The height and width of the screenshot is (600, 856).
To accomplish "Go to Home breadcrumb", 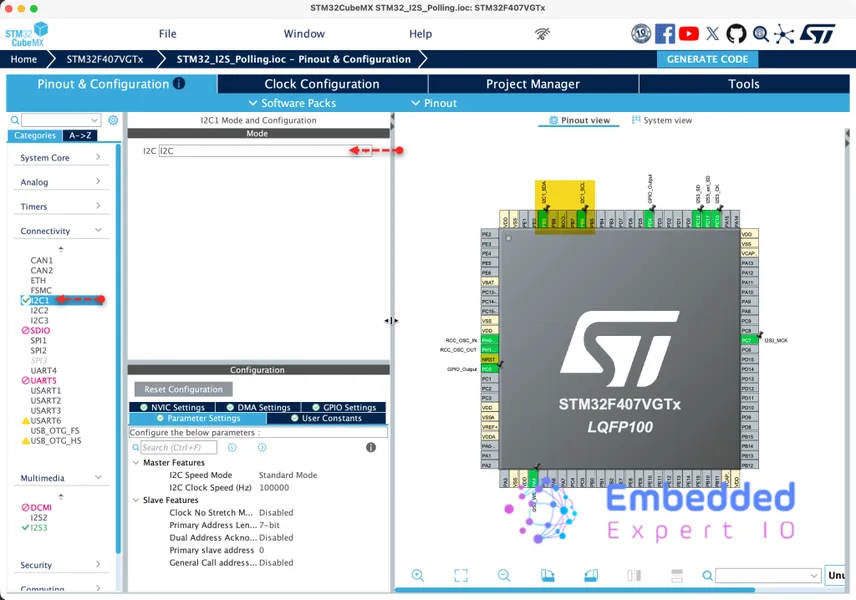I will pyautogui.click(x=24, y=59).
